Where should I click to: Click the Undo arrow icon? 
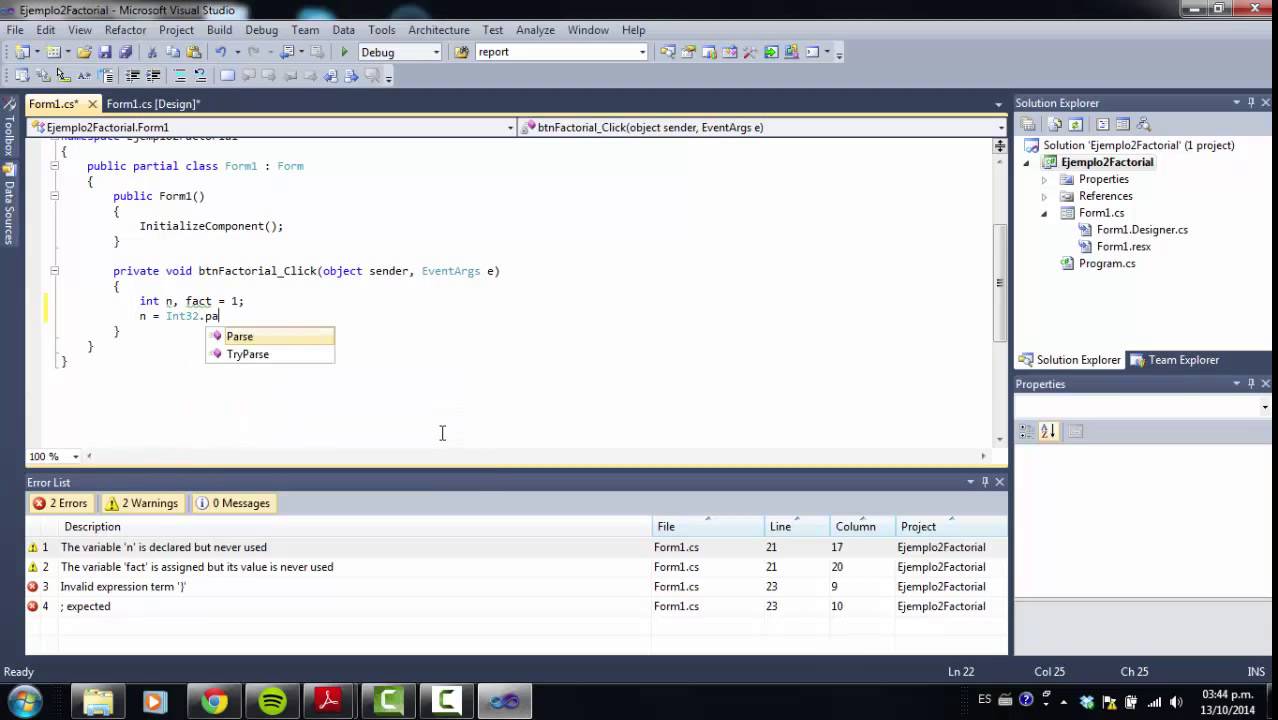pyautogui.click(x=221, y=52)
